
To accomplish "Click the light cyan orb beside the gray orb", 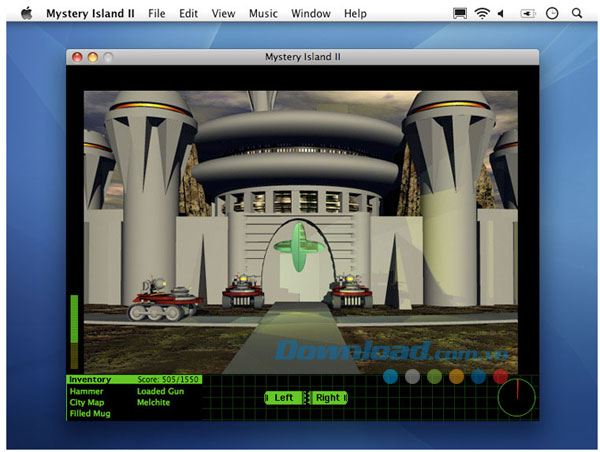I will point(390,376).
